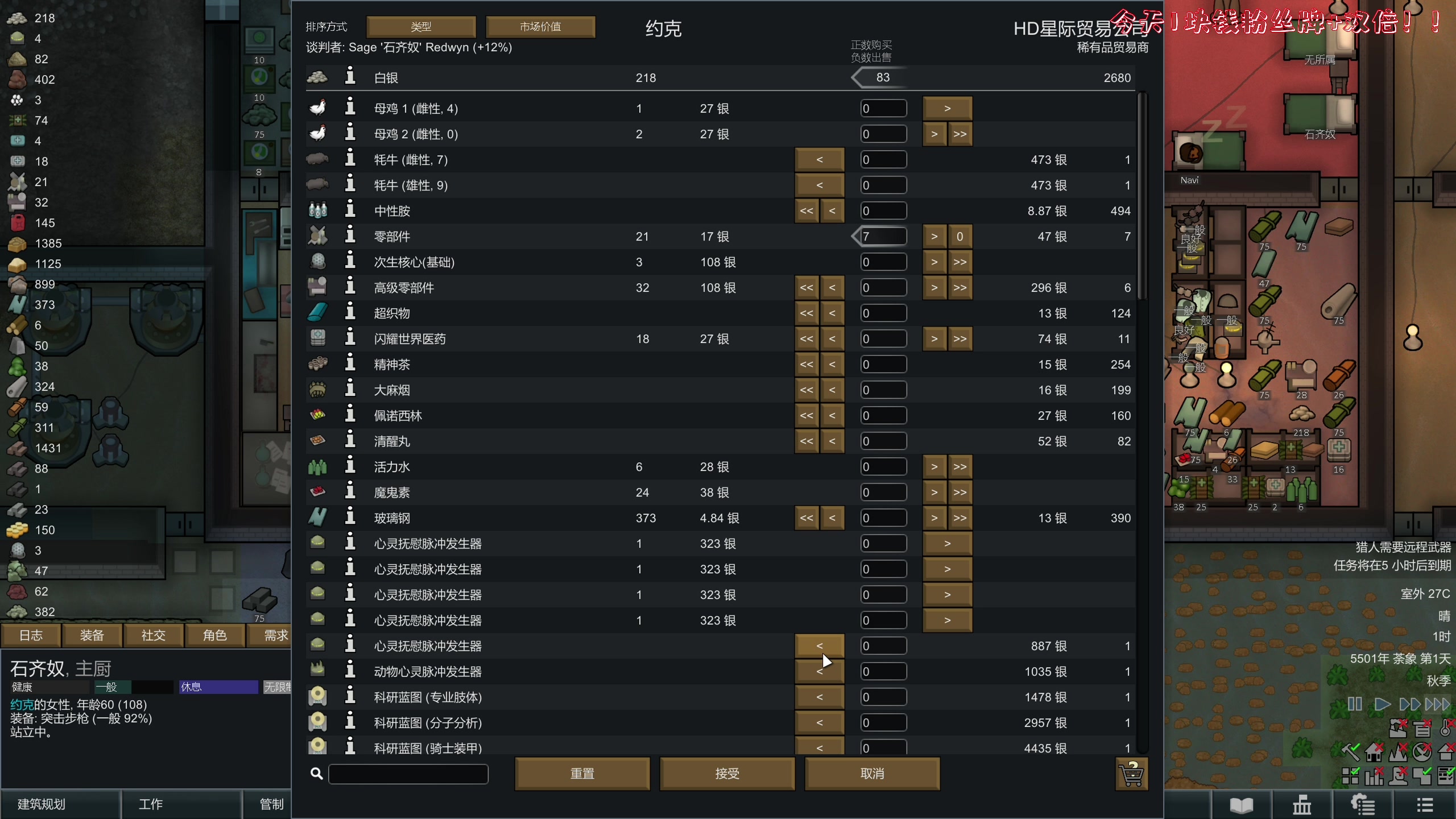The width and height of the screenshot is (1456, 819).
Task: Click the 活力水 bottle icon
Action: [x=317, y=466]
